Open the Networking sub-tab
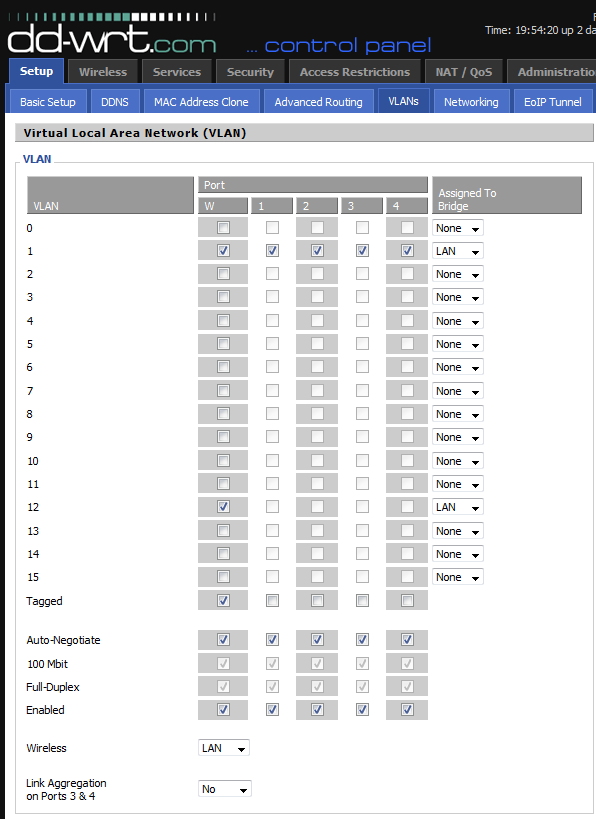 pos(470,100)
